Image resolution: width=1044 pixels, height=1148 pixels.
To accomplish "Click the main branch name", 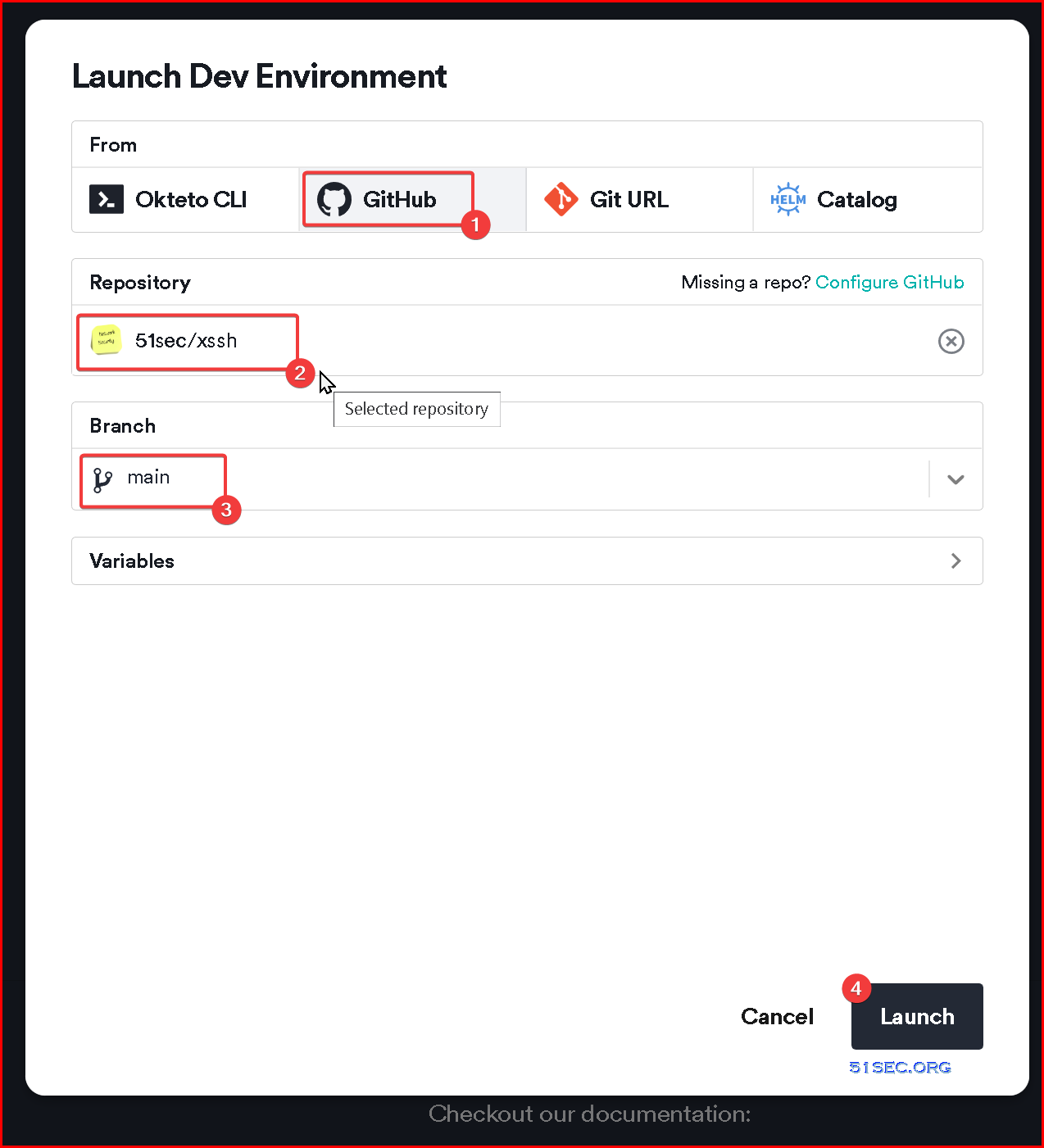I will [x=148, y=478].
